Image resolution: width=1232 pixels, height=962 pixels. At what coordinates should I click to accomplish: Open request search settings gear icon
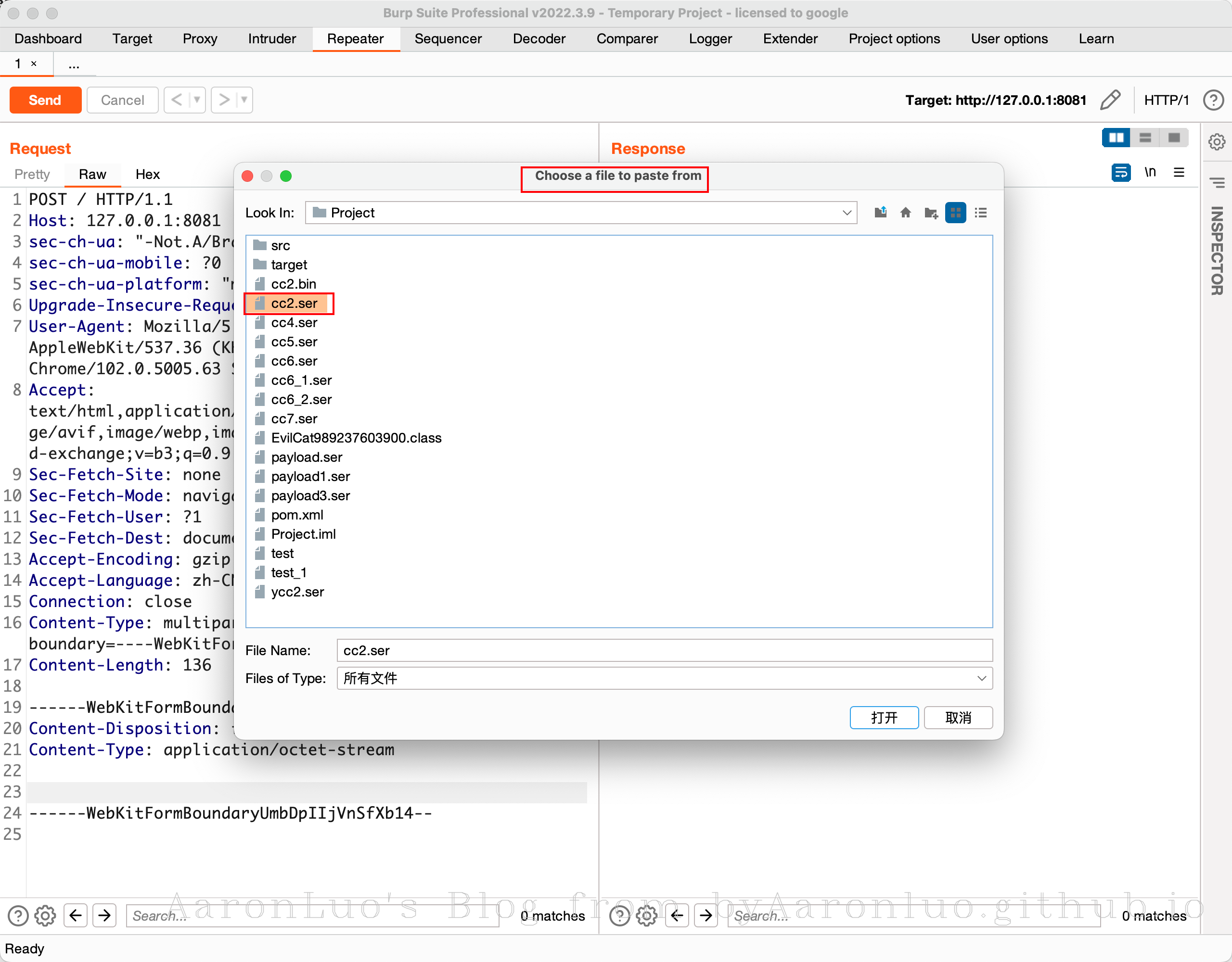45,916
